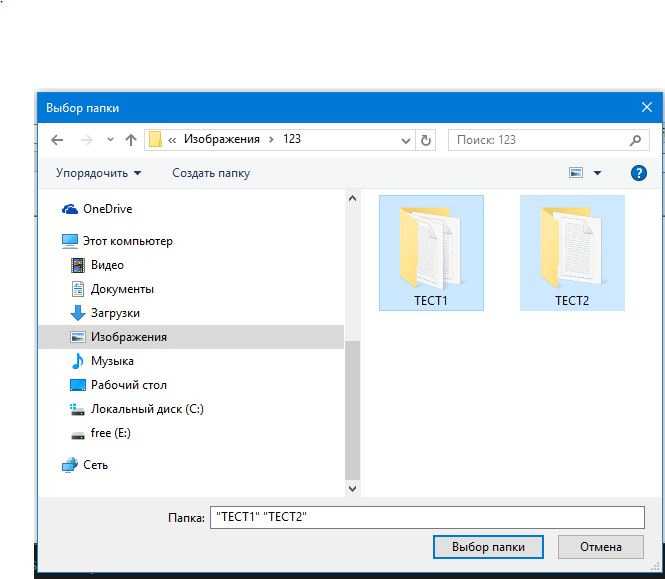
Task: Click the Сеть network icon
Action: click(x=70, y=465)
